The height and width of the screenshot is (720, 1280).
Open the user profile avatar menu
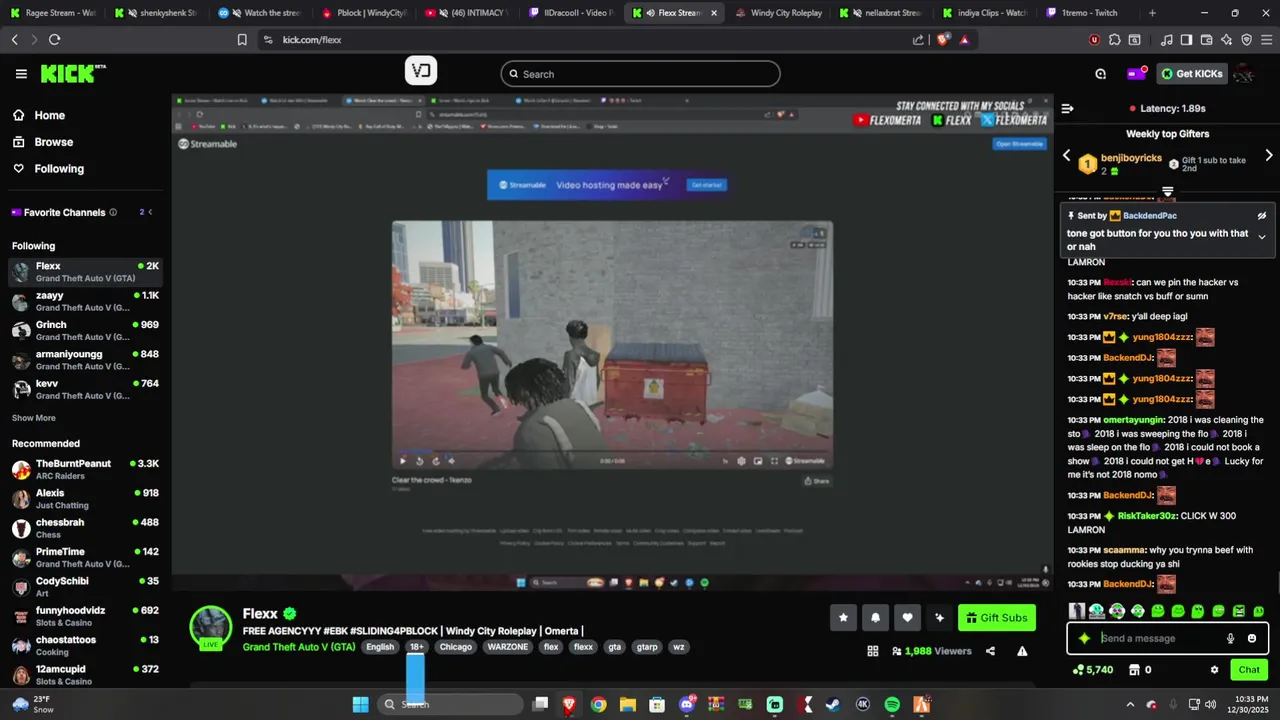1244,74
